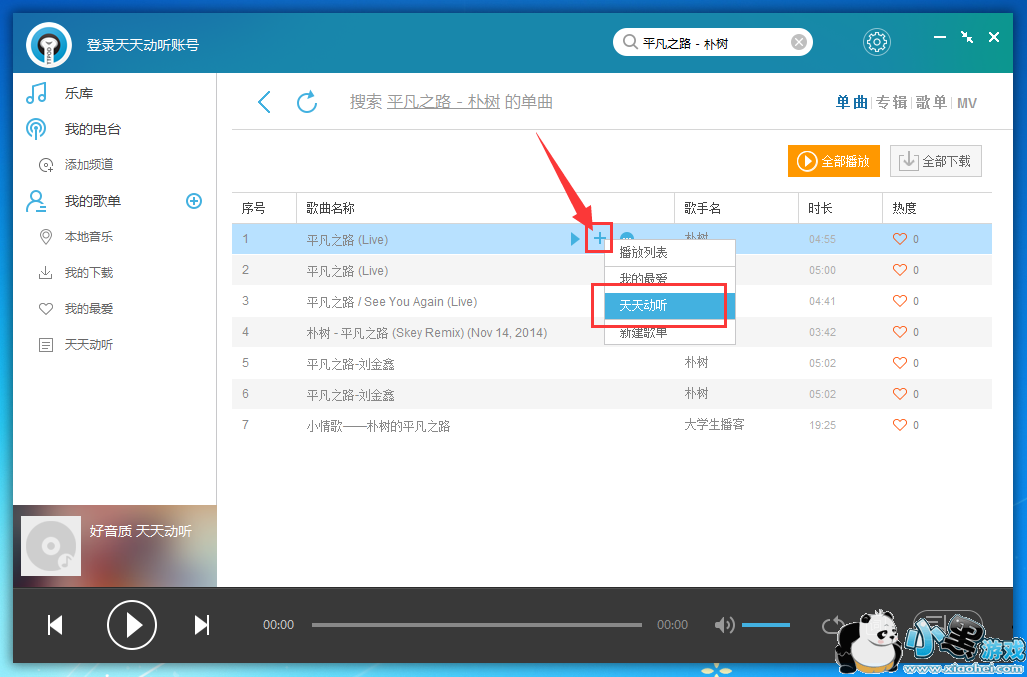Skip to next track

tap(202, 625)
